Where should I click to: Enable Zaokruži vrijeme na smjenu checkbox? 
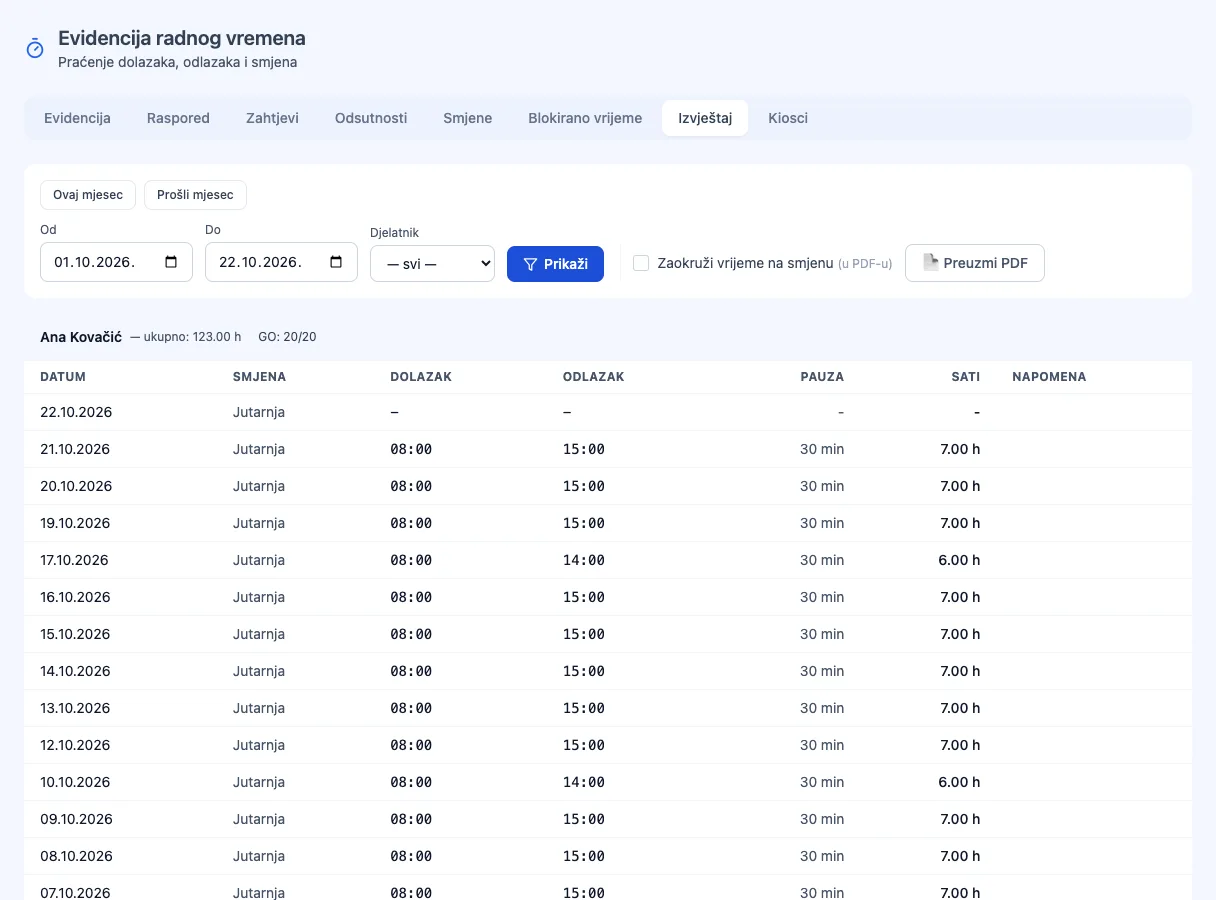(x=641, y=263)
